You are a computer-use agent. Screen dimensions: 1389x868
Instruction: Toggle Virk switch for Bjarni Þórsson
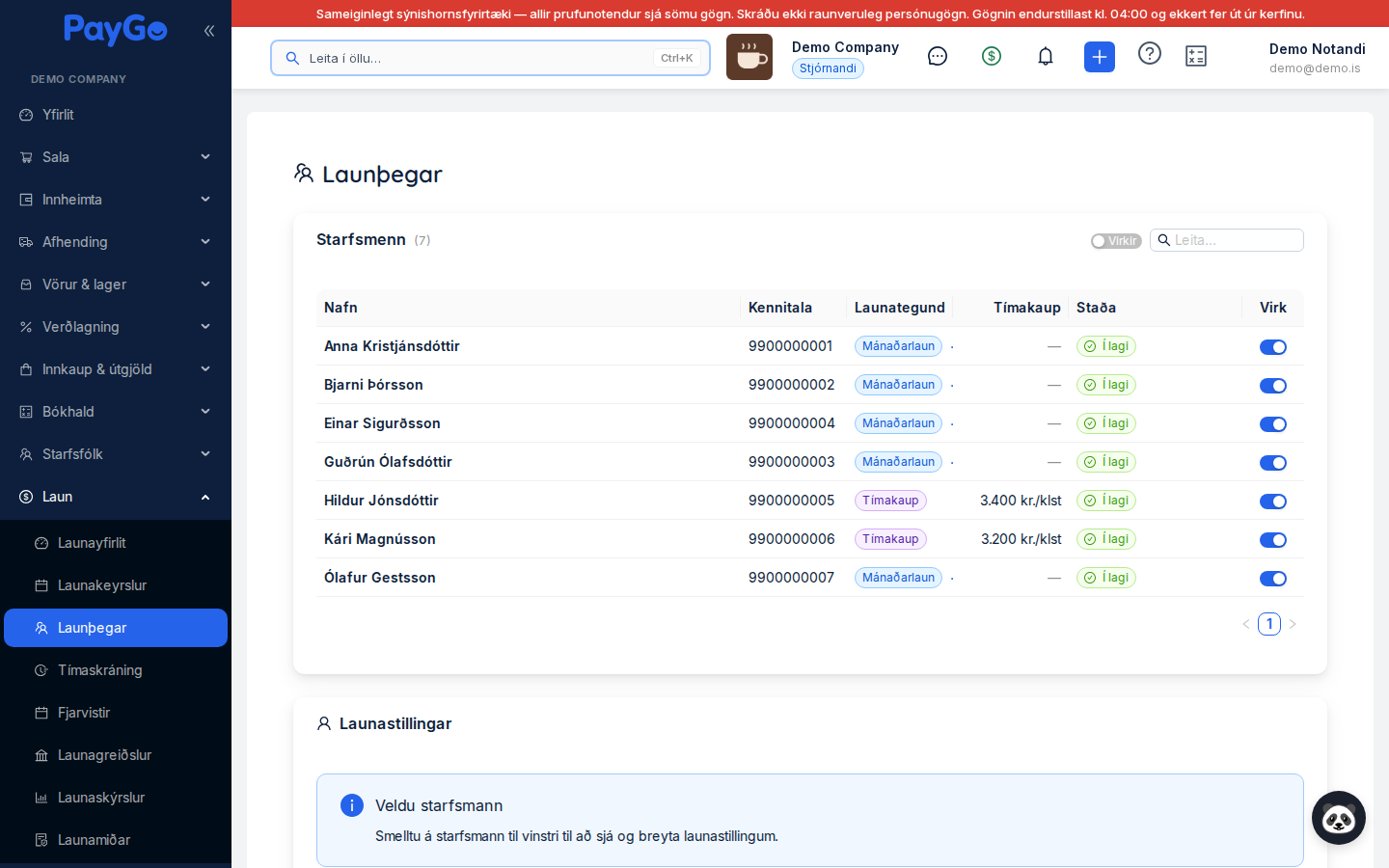click(x=1273, y=386)
